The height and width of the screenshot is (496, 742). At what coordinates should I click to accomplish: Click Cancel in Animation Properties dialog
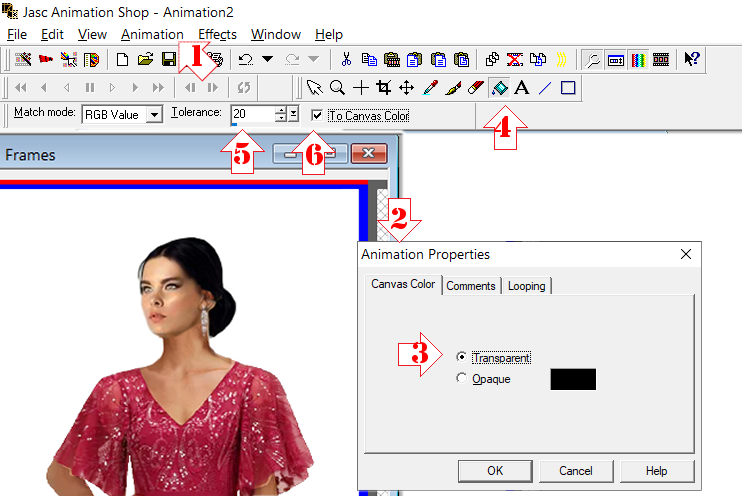pos(576,471)
